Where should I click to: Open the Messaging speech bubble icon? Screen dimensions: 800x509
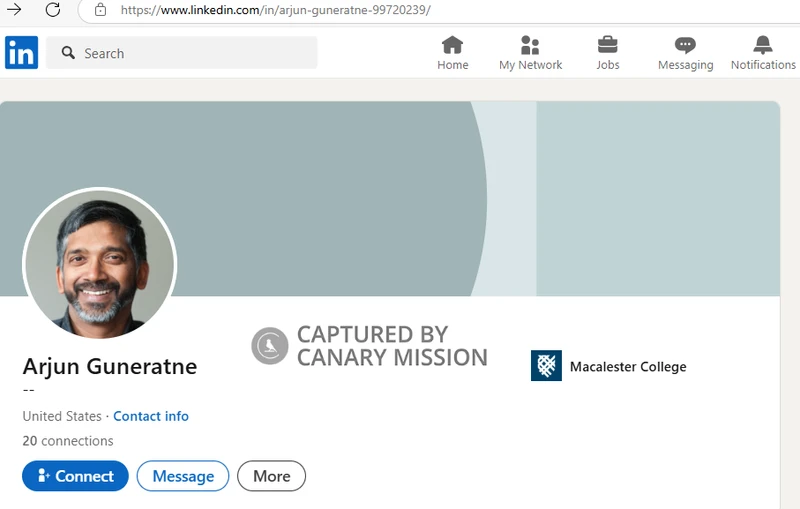685,45
